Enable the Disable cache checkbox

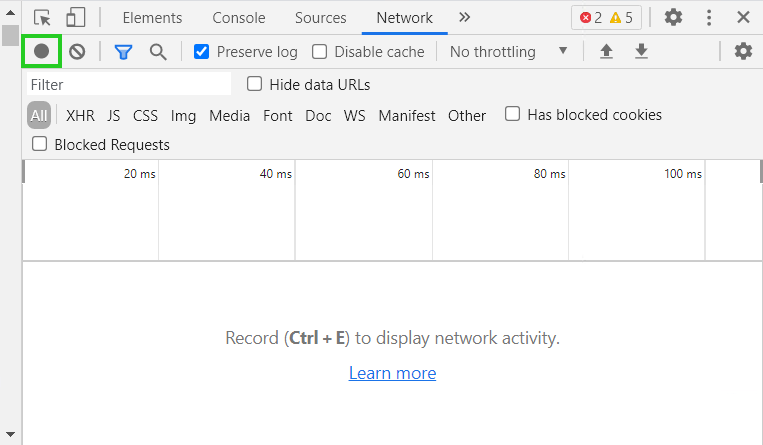(320, 51)
